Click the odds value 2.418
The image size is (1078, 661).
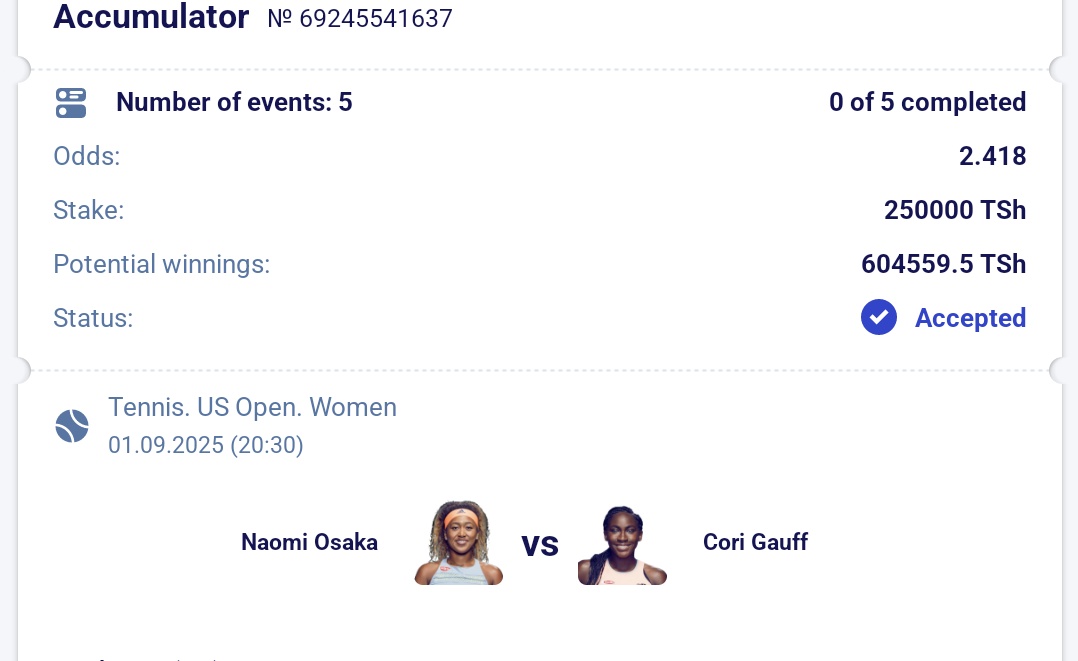pyautogui.click(x=993, y=156)
